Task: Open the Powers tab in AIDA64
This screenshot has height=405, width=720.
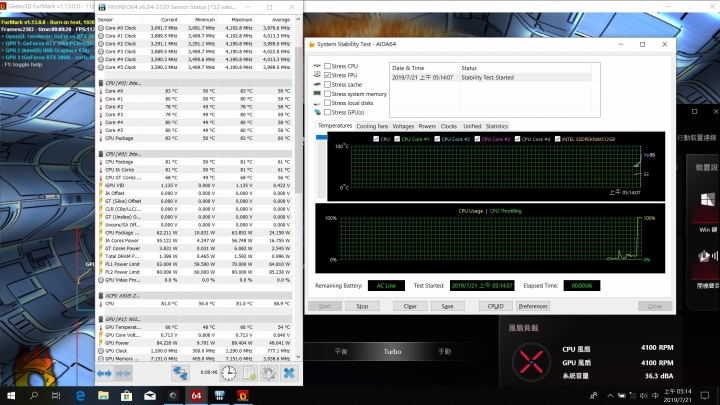Action: (x=427, y=126)
